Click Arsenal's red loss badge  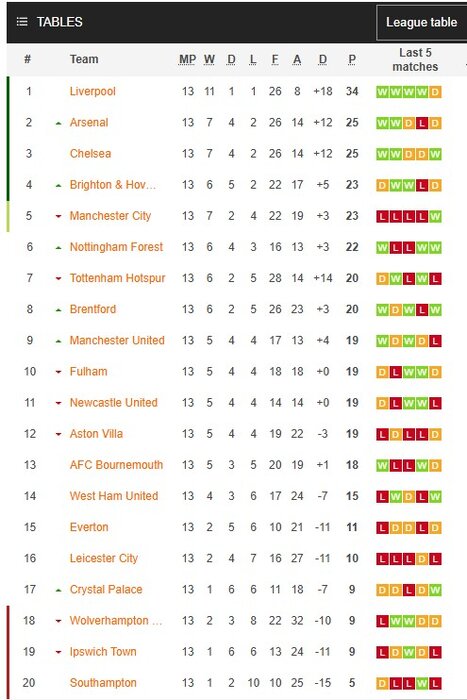422,123
